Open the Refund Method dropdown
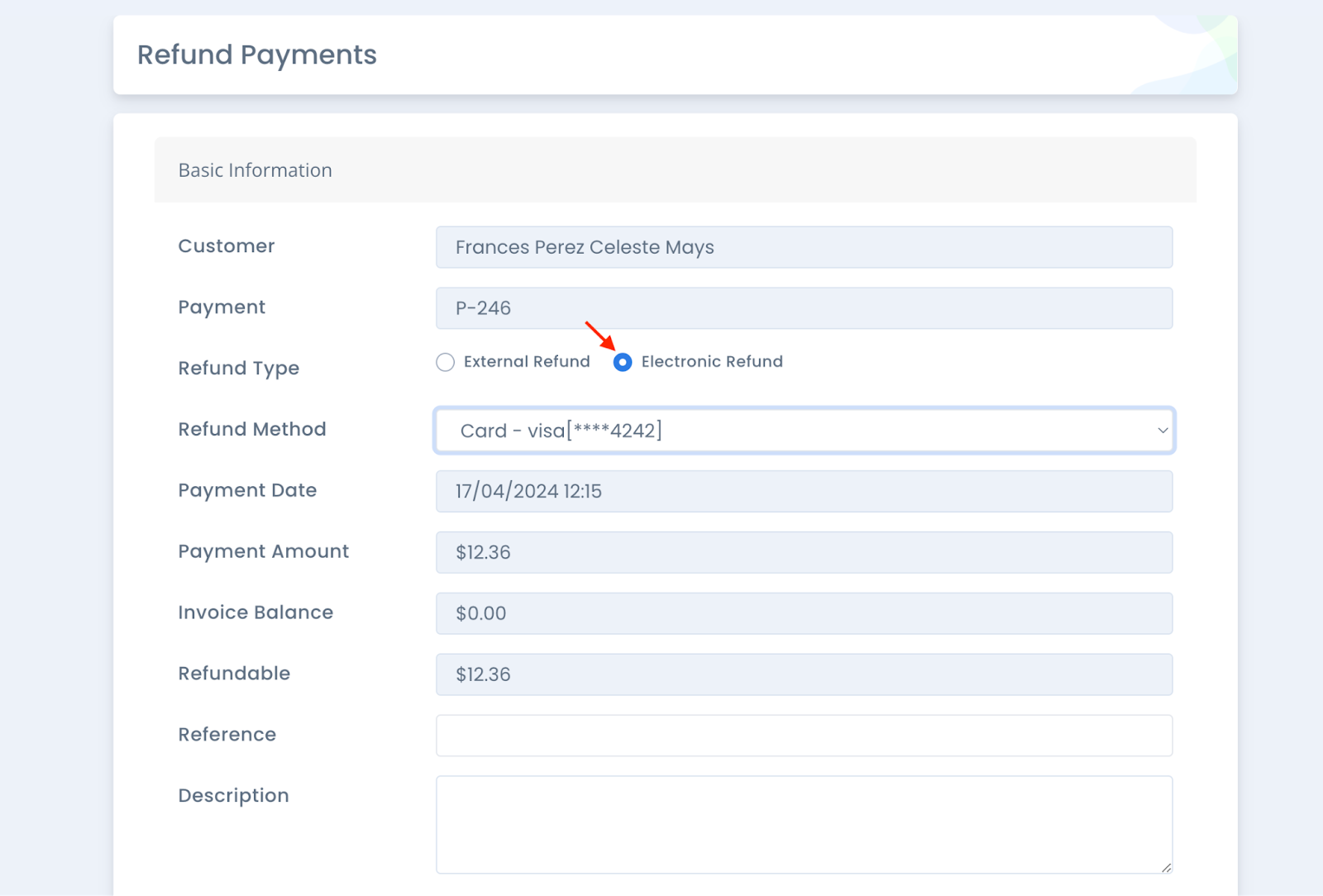This screenshot has width=1323, height=896. point(805,430)
